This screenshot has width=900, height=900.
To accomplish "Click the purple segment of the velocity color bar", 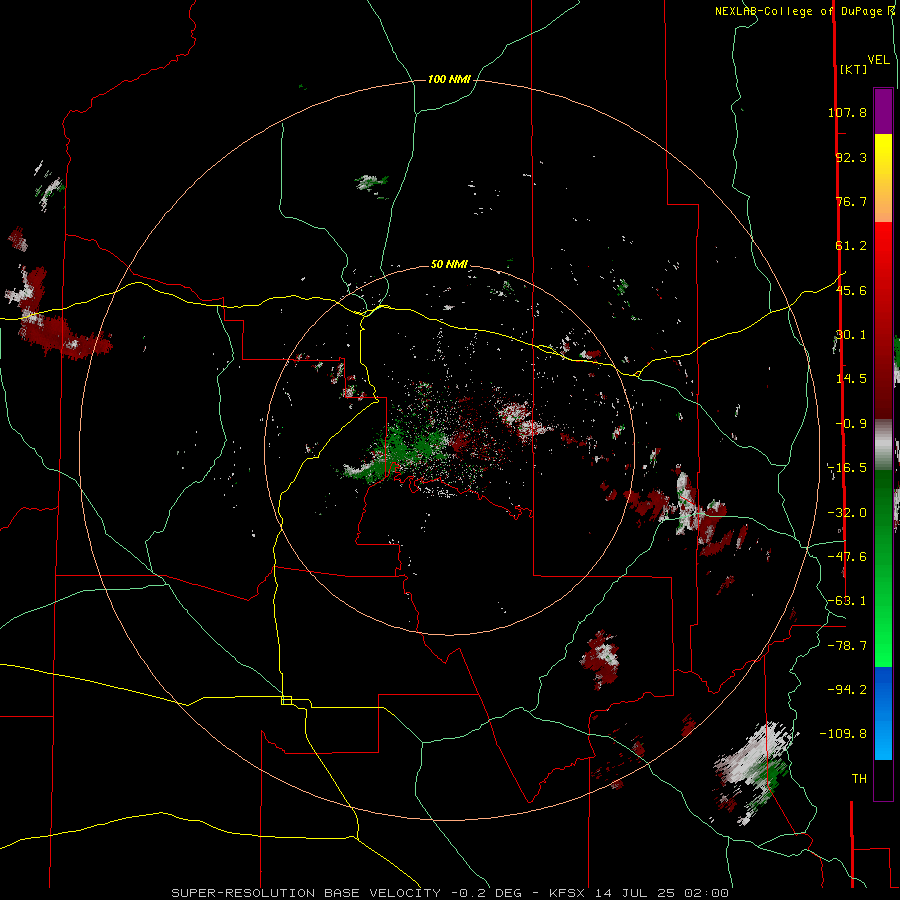I will [x=883, y=111].
